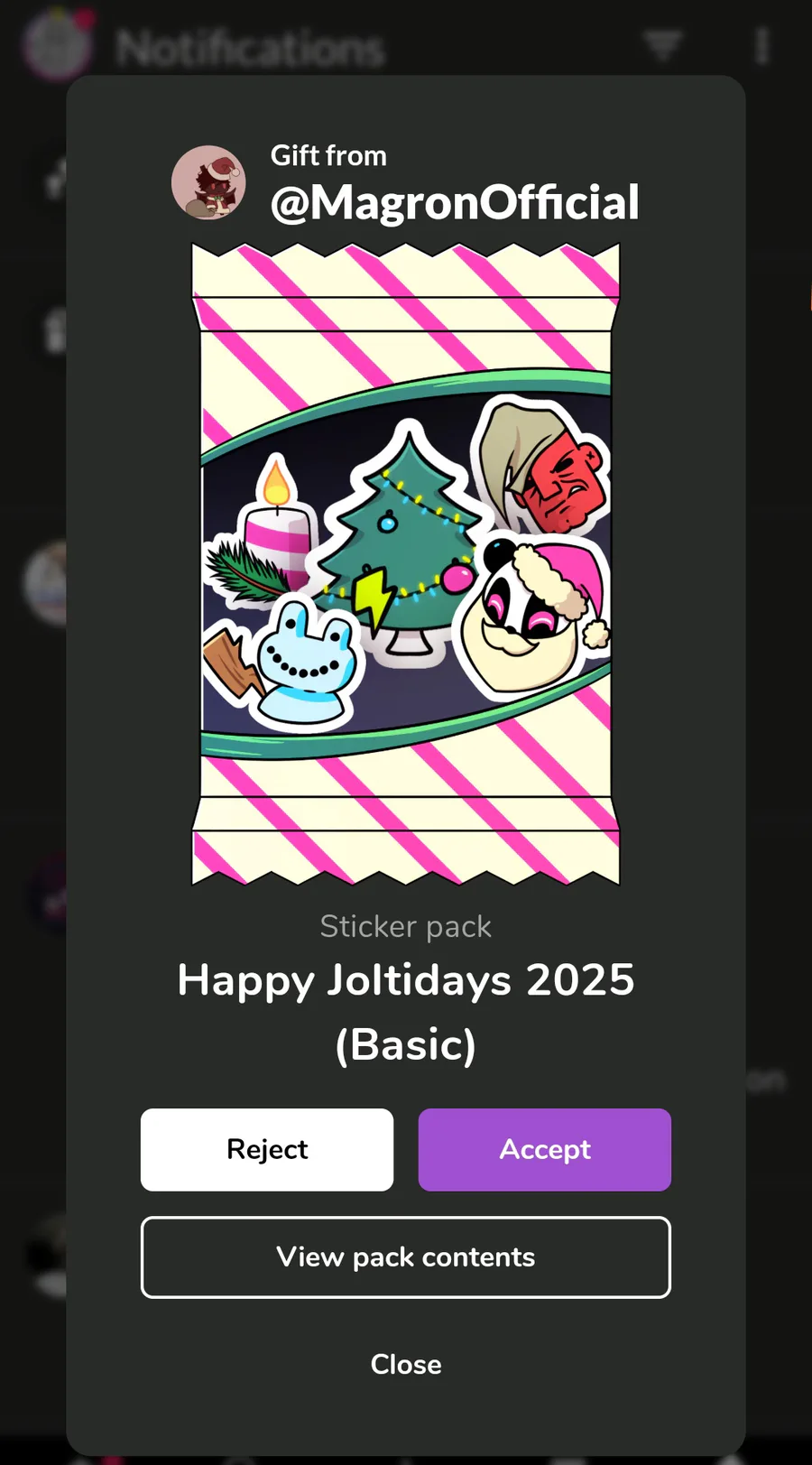This screenshot has width=812, height=1465.
Task: Tap the Notifications page heading
Action: 251,48
